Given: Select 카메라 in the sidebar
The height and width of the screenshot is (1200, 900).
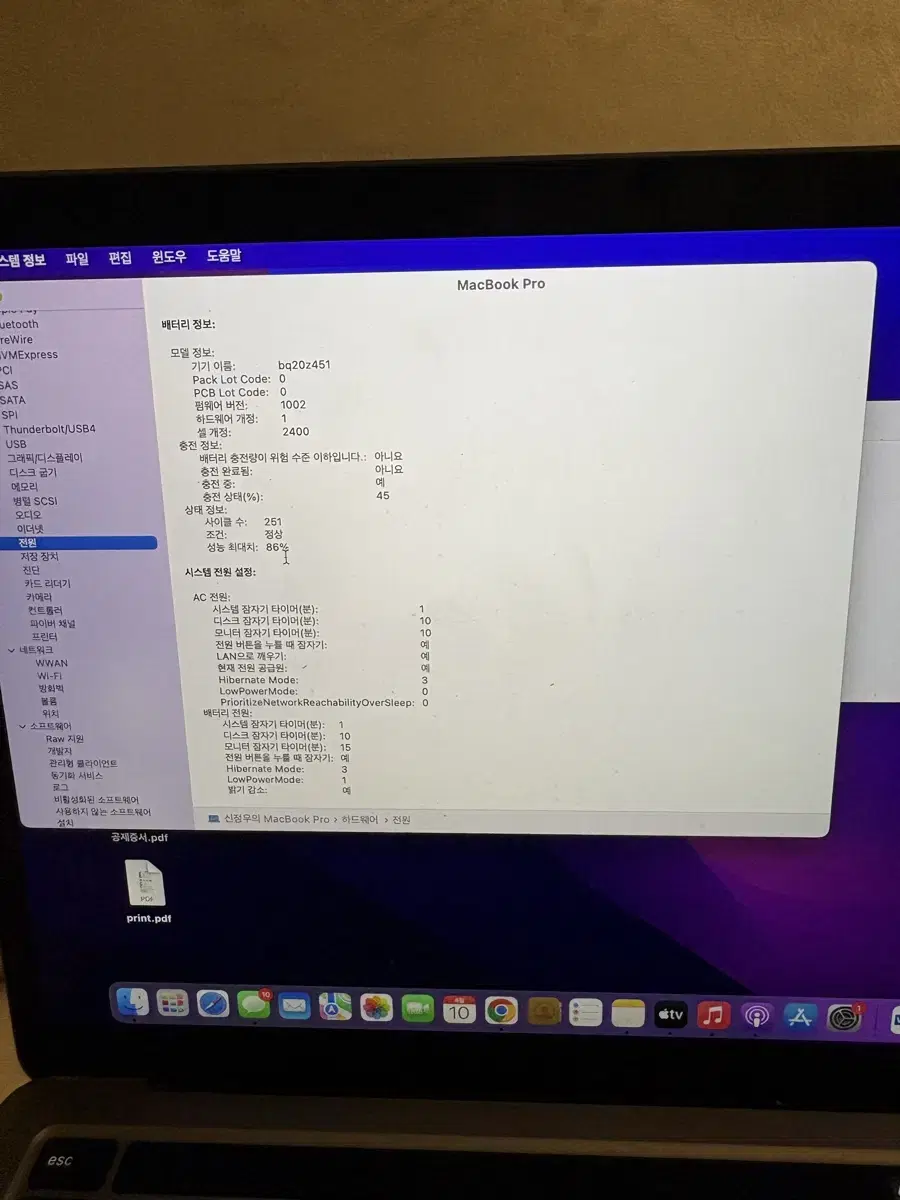Looking at the screenshot, I should pos(37,597).
